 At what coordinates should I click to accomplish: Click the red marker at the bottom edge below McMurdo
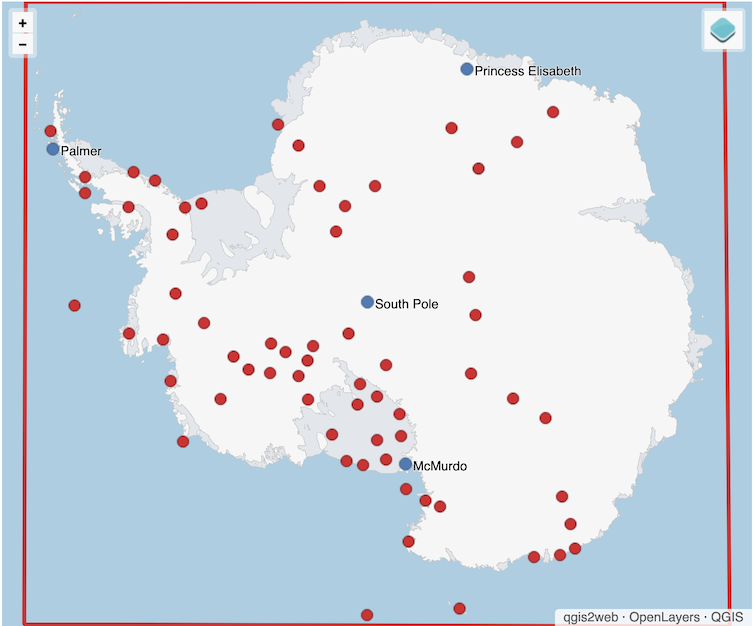(x=367, y=614)
